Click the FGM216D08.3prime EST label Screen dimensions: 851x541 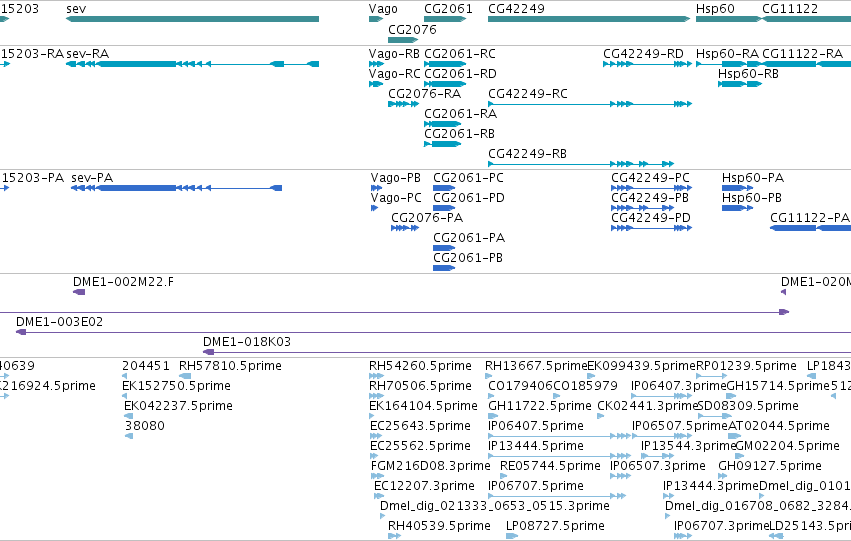click(430, 467)
